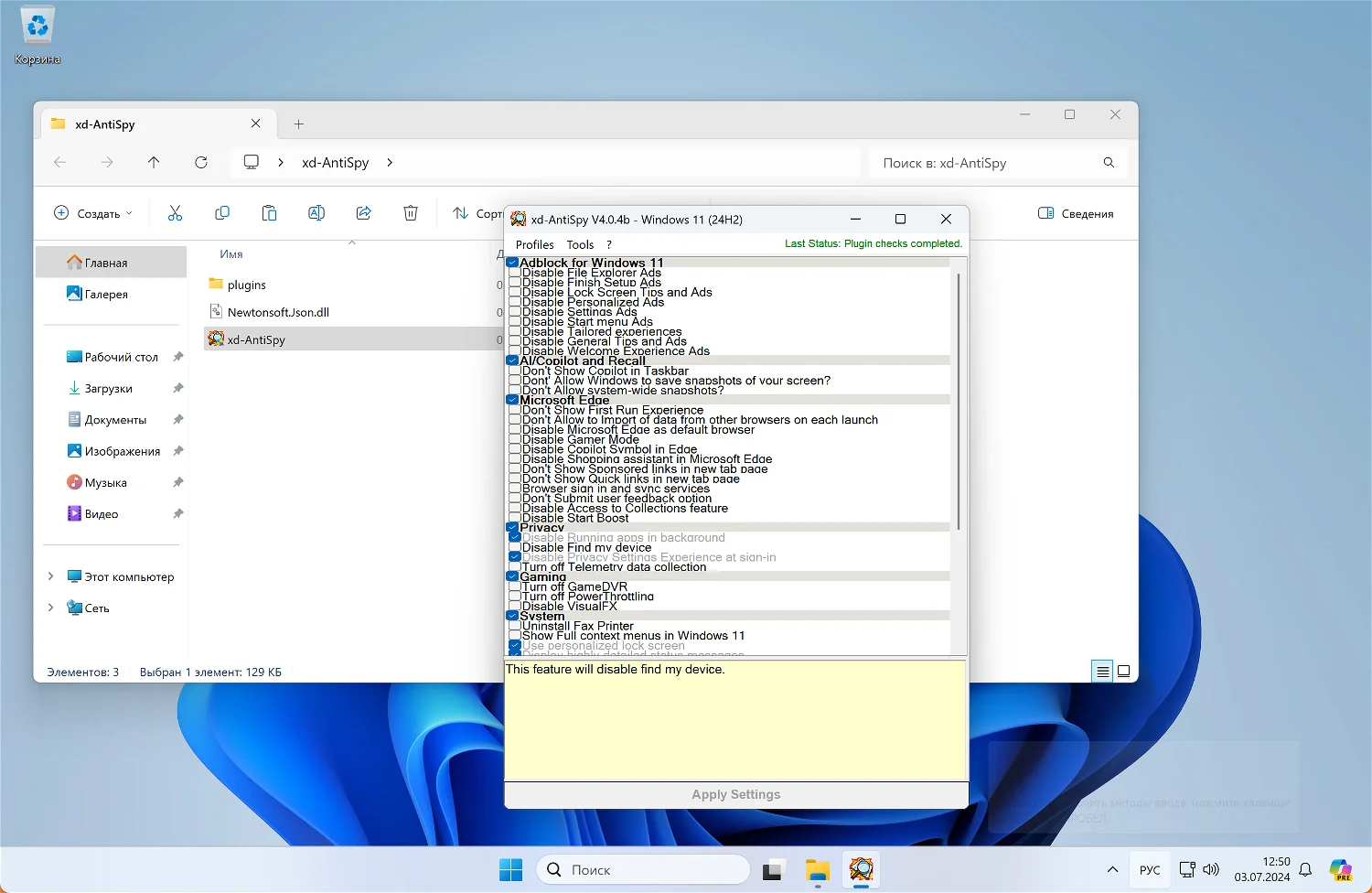Open the Profiles menu
The width and height of the screenshot is (1372, 893).
[535, 244]
